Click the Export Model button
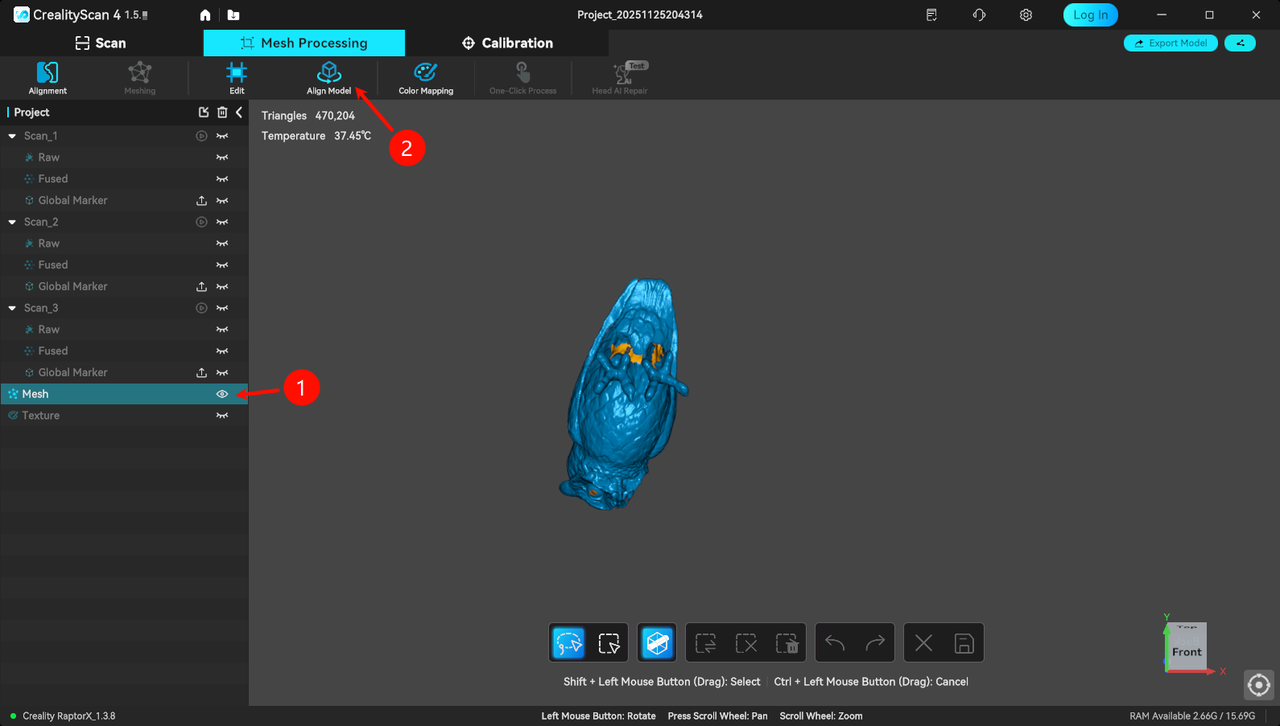The width and height of the screenshot is (1280, 726). (1170, 43)
